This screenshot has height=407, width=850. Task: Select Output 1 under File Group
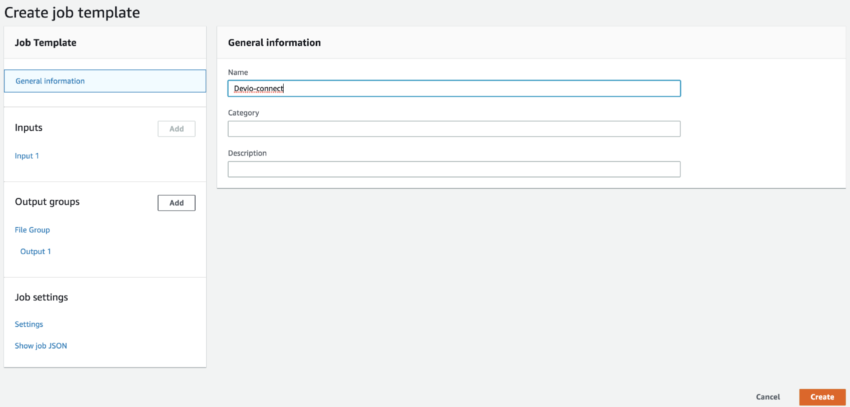pos(36,251)
